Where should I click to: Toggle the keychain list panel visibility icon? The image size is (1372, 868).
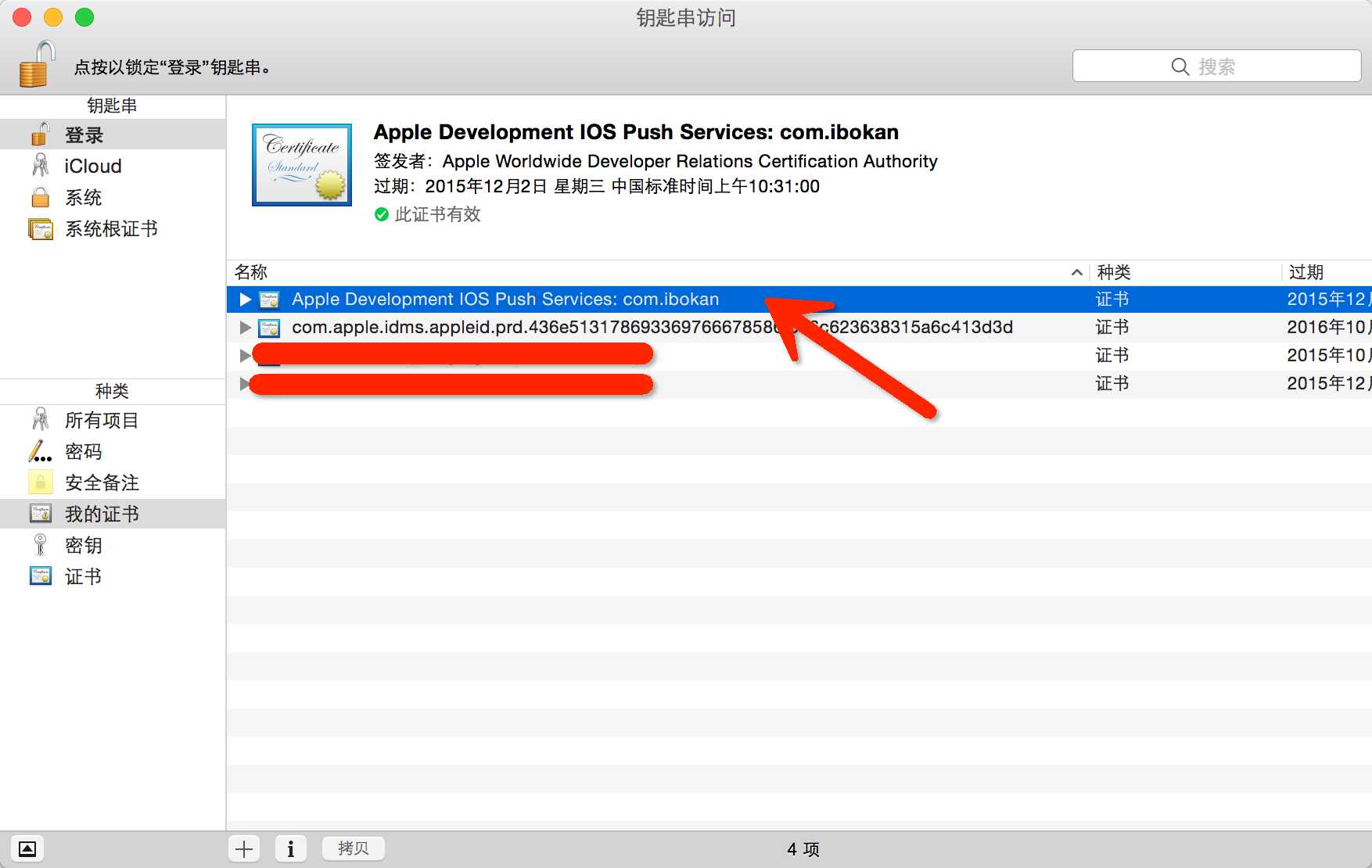pos(27,848)
